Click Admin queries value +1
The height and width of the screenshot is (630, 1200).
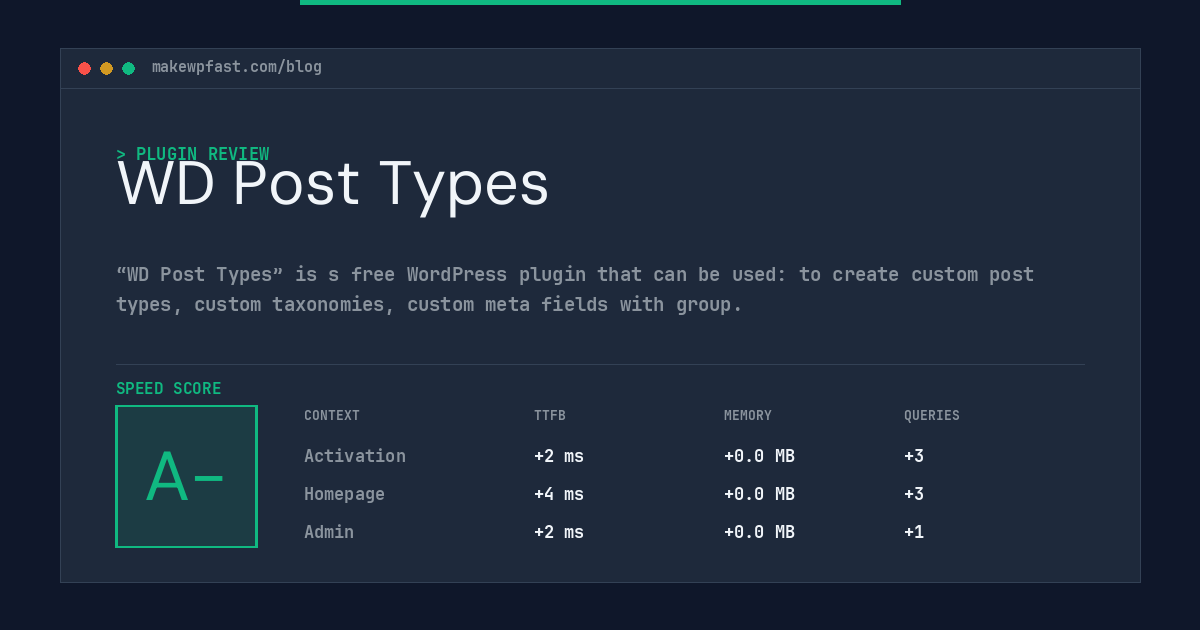914,532
